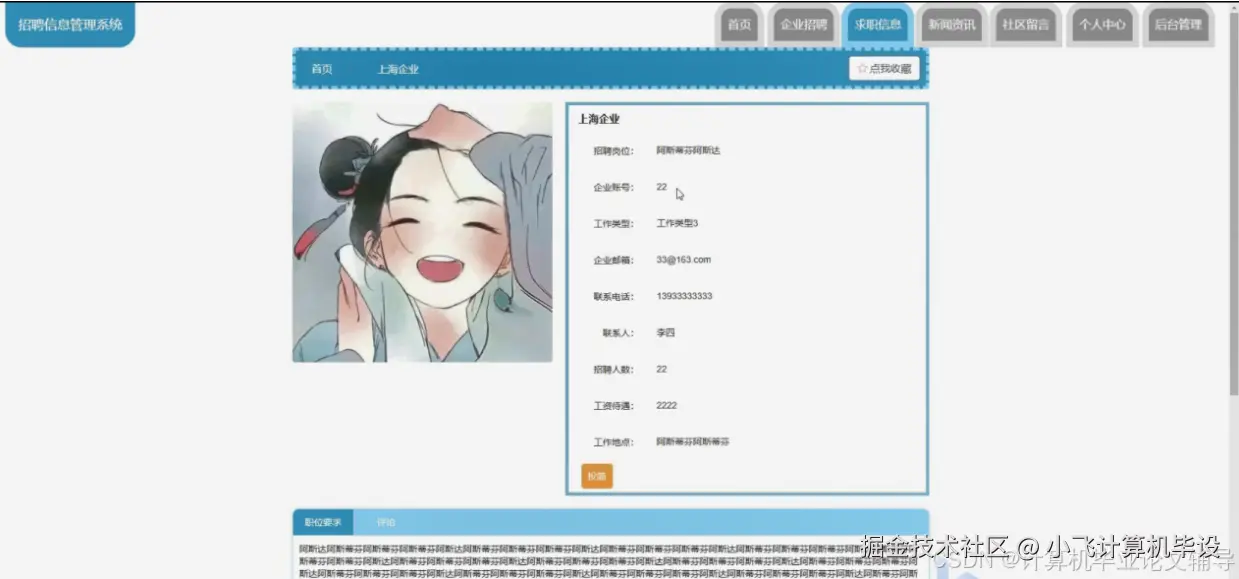Viewport: 1239px width, 579px height.
Task: Click 上海企业 in the breadcrumb bar
Action: 399,70
